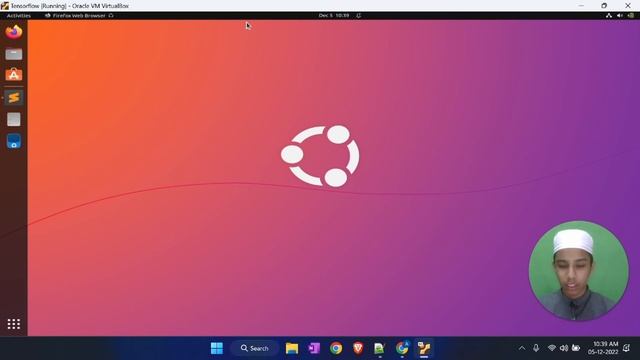Open File Explorer from taskbar

pos(292,348)
